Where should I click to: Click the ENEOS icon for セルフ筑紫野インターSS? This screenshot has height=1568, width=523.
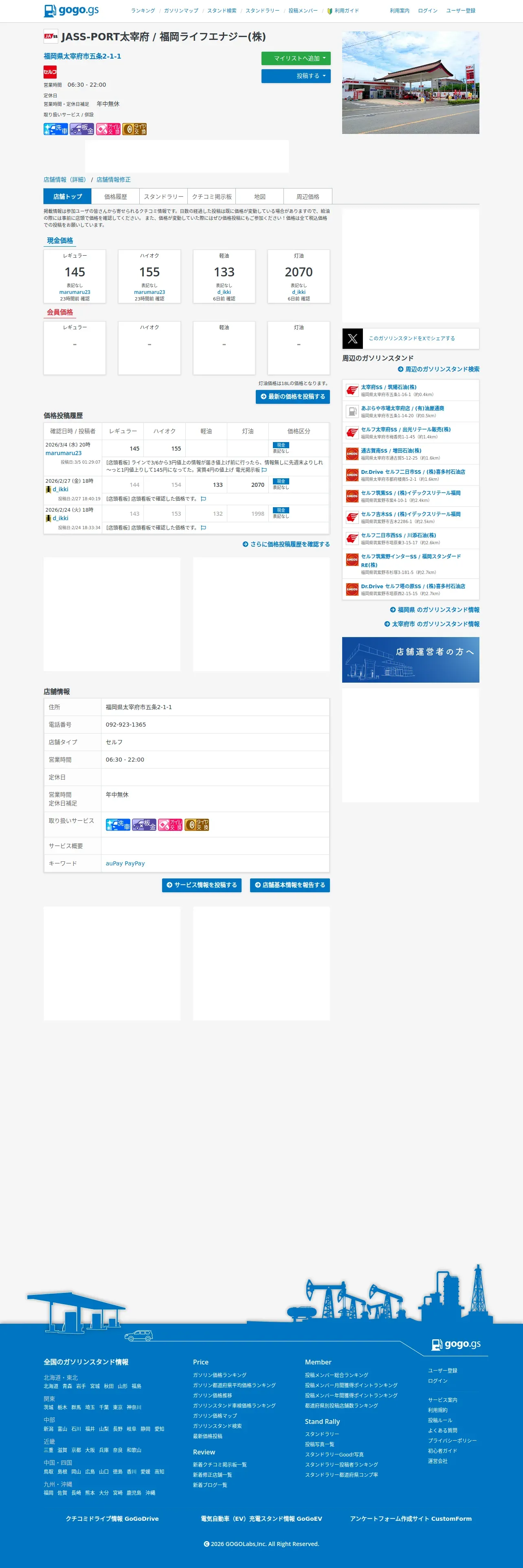(x=352, y=559)
